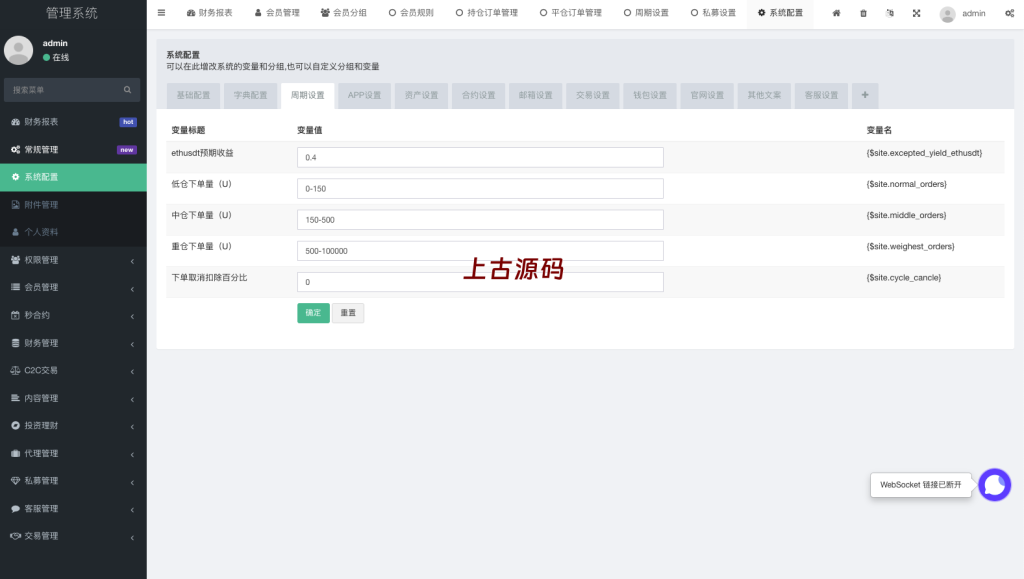Expand 内容管理 sidebar menu

pyautogui.click(x=73, y=398)
